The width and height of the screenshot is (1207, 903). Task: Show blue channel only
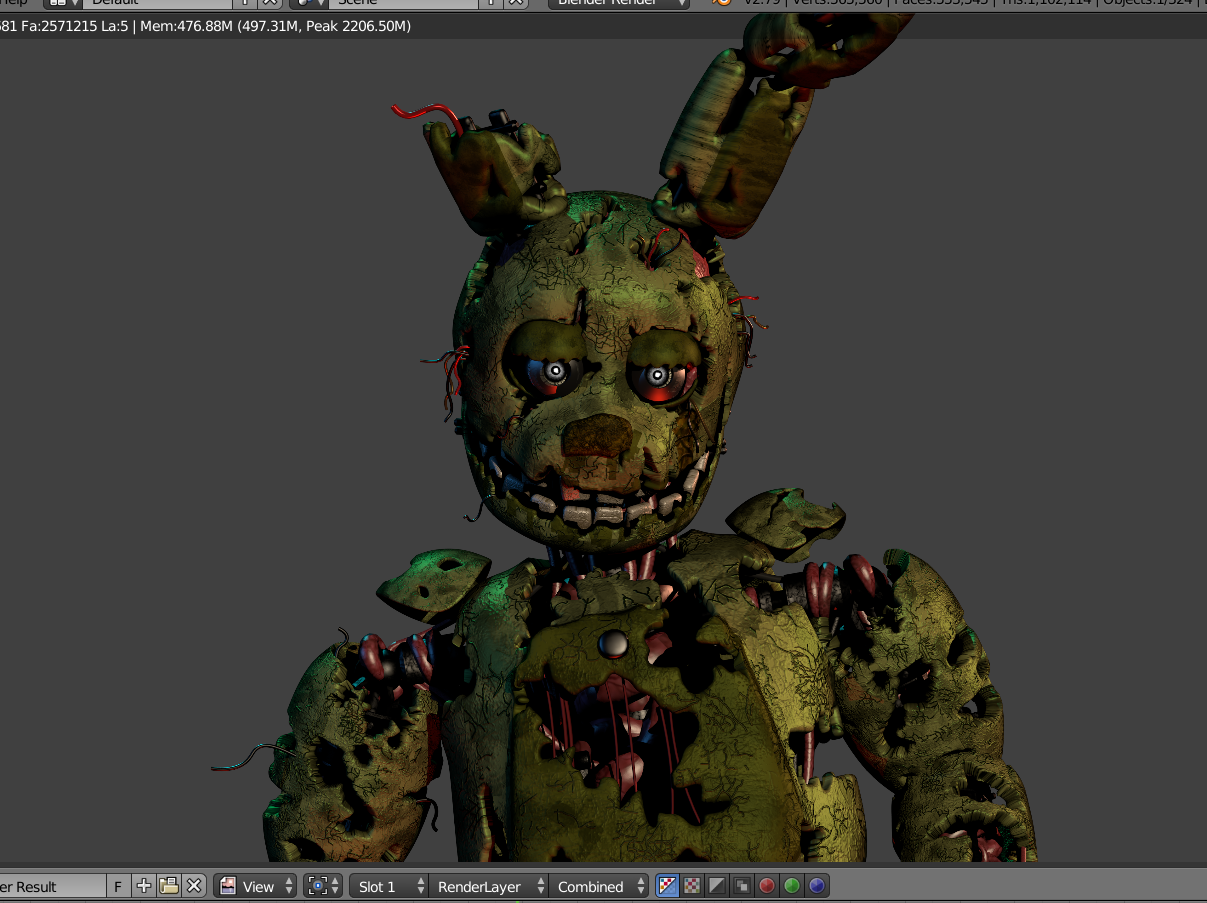point(817,886)
